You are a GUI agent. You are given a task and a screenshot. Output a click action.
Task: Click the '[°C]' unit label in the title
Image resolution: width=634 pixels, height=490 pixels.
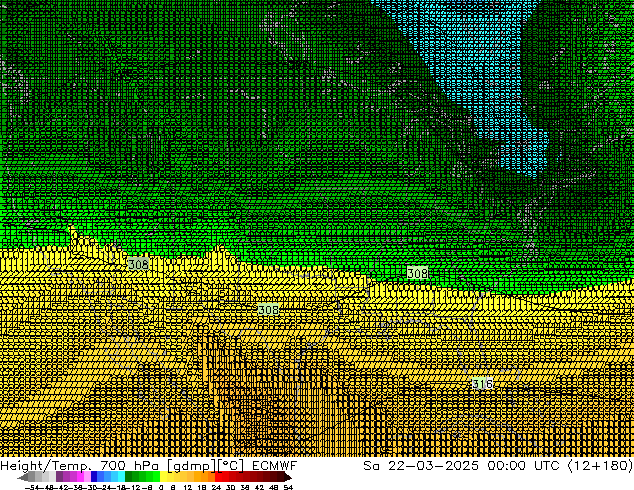[231, 466]
